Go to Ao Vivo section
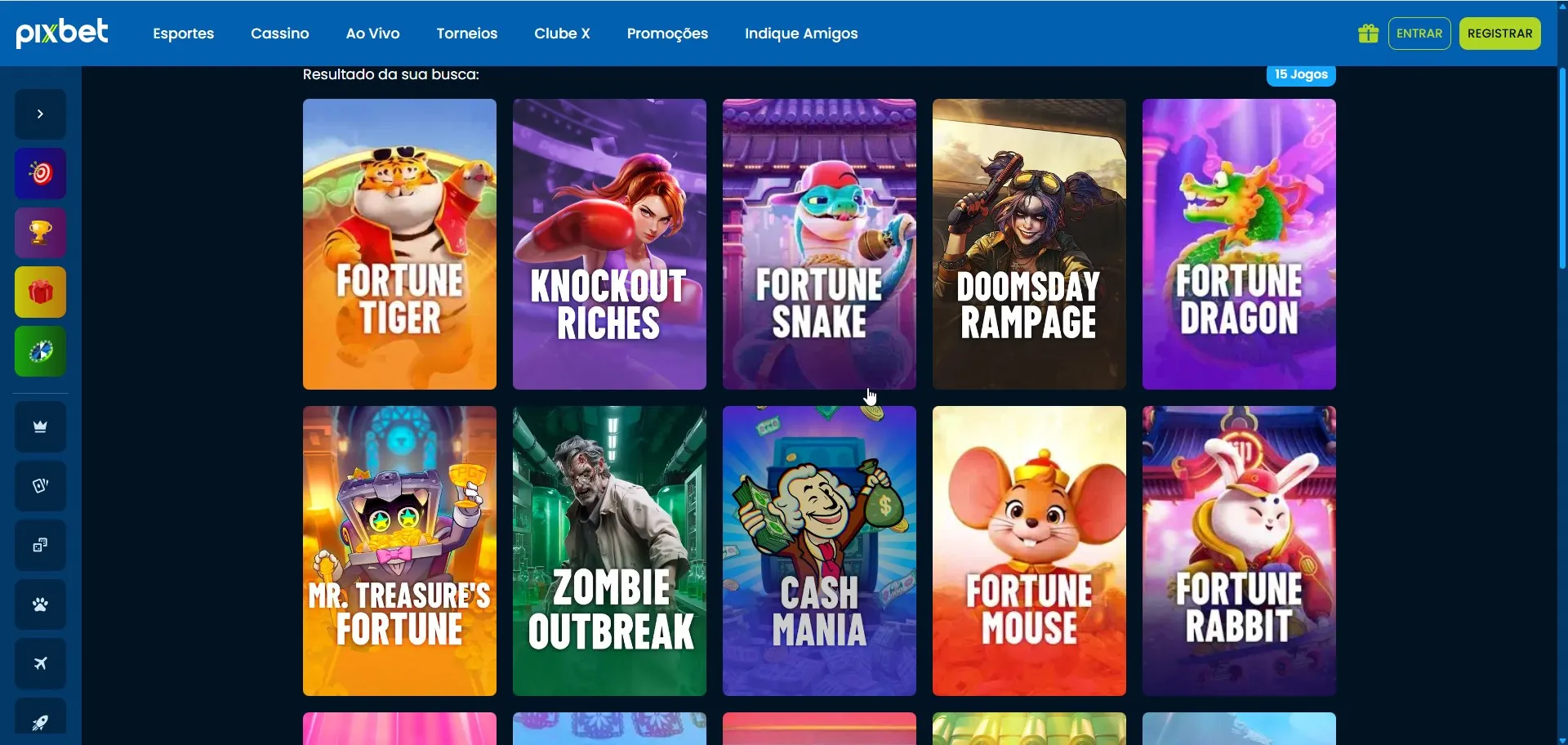 372,33
